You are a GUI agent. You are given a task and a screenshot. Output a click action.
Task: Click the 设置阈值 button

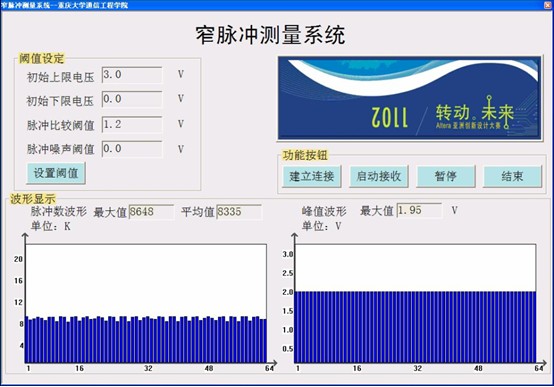56,173
